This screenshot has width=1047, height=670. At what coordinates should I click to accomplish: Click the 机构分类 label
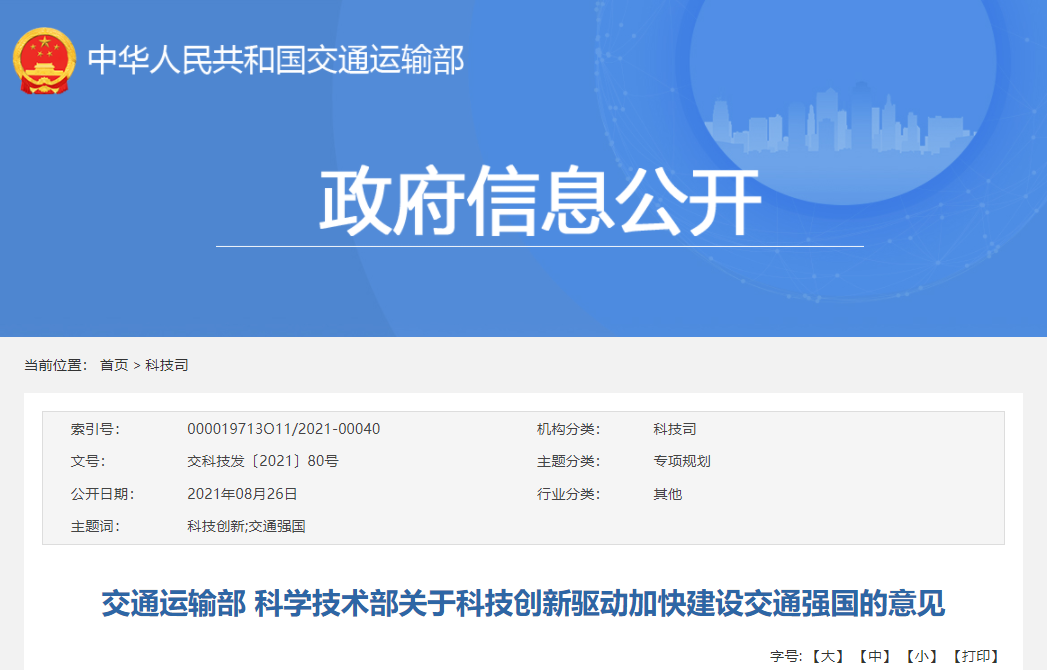[x=569, y=429]
